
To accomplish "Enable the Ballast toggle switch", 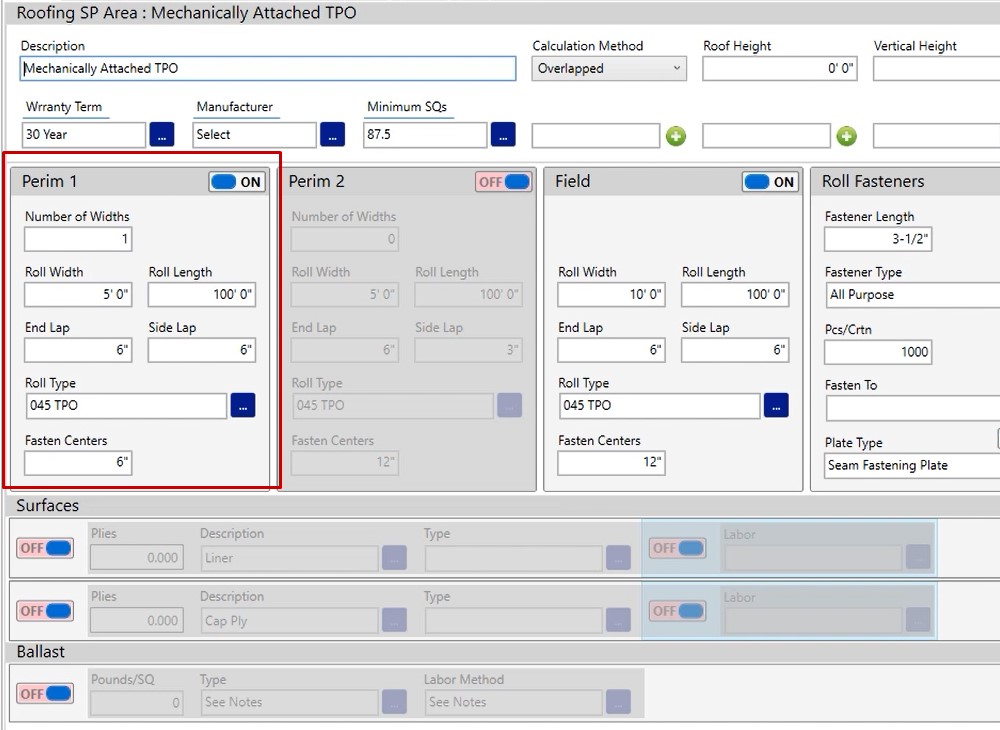I will (x=45, y=693).
